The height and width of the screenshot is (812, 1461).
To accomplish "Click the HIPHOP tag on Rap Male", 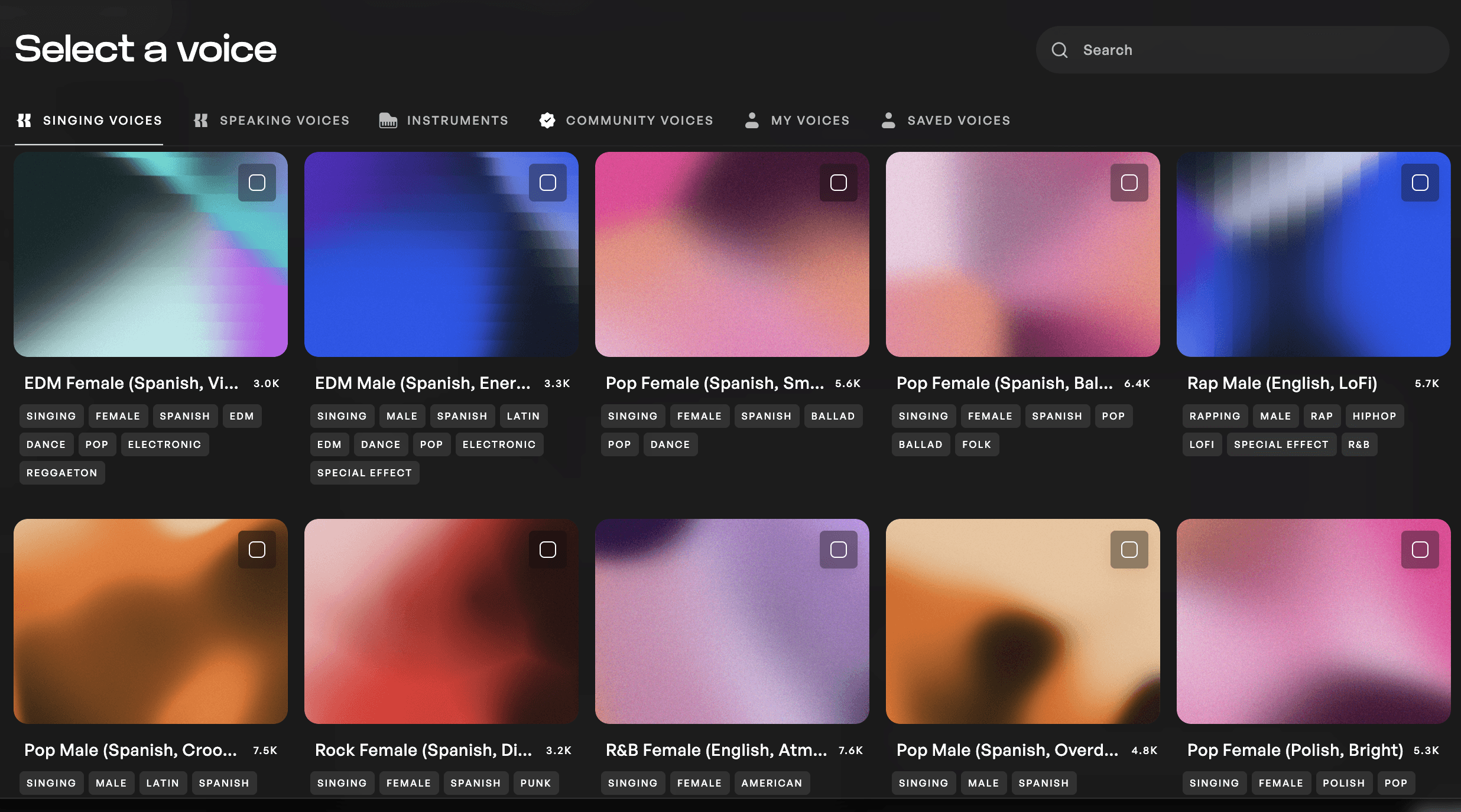I will [x=1375, y=416].
